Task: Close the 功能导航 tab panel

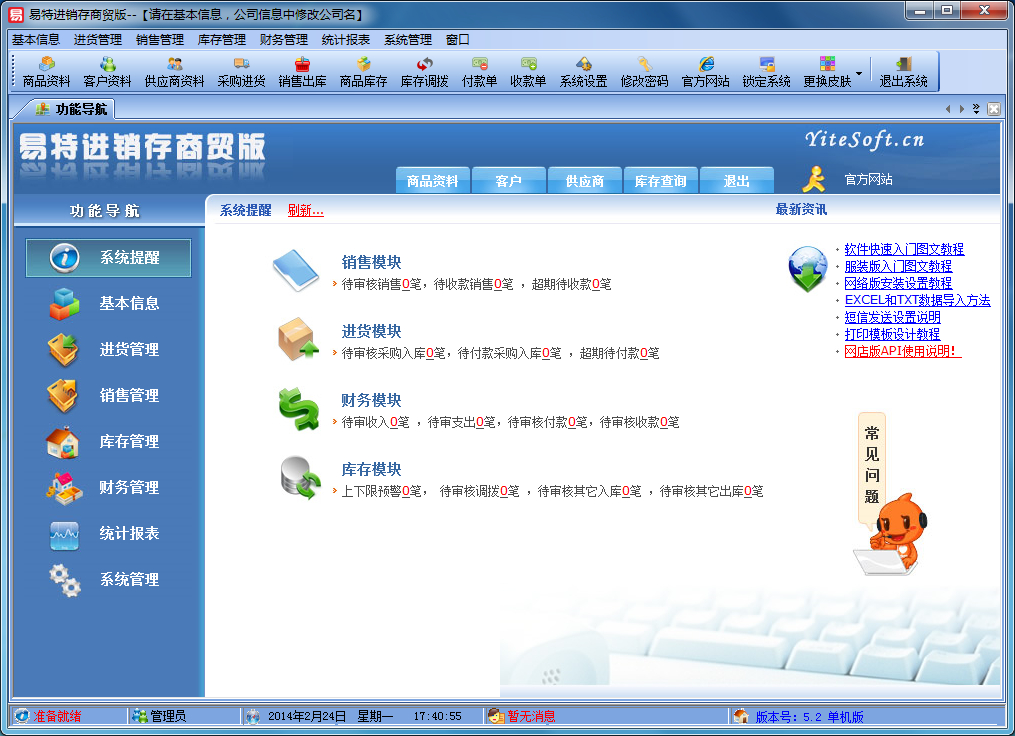Action: pos(994,109)
